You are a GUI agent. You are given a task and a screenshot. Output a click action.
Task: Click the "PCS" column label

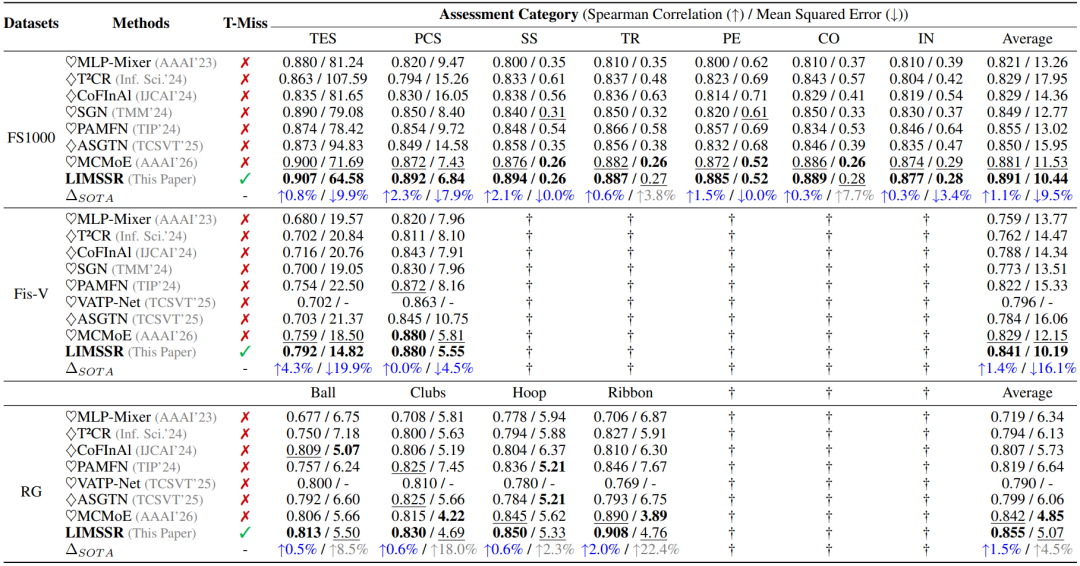(x=428, y=39)
